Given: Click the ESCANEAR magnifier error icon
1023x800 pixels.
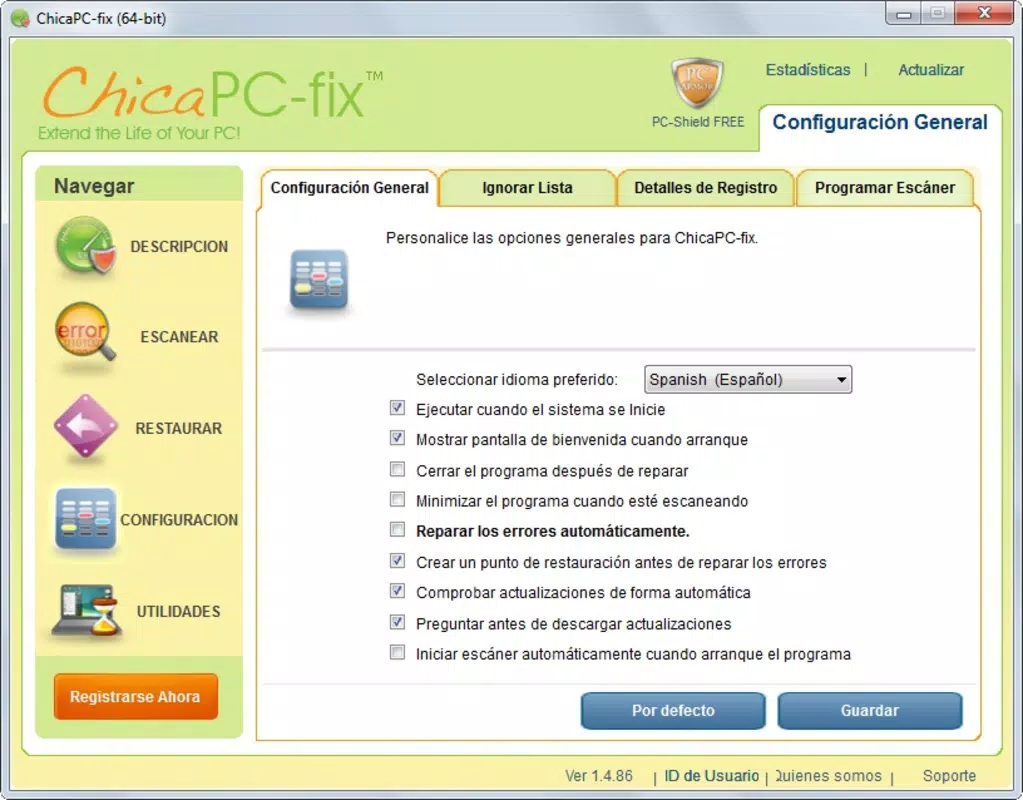Looking at the screenshot, I should (x=85, y=333).
